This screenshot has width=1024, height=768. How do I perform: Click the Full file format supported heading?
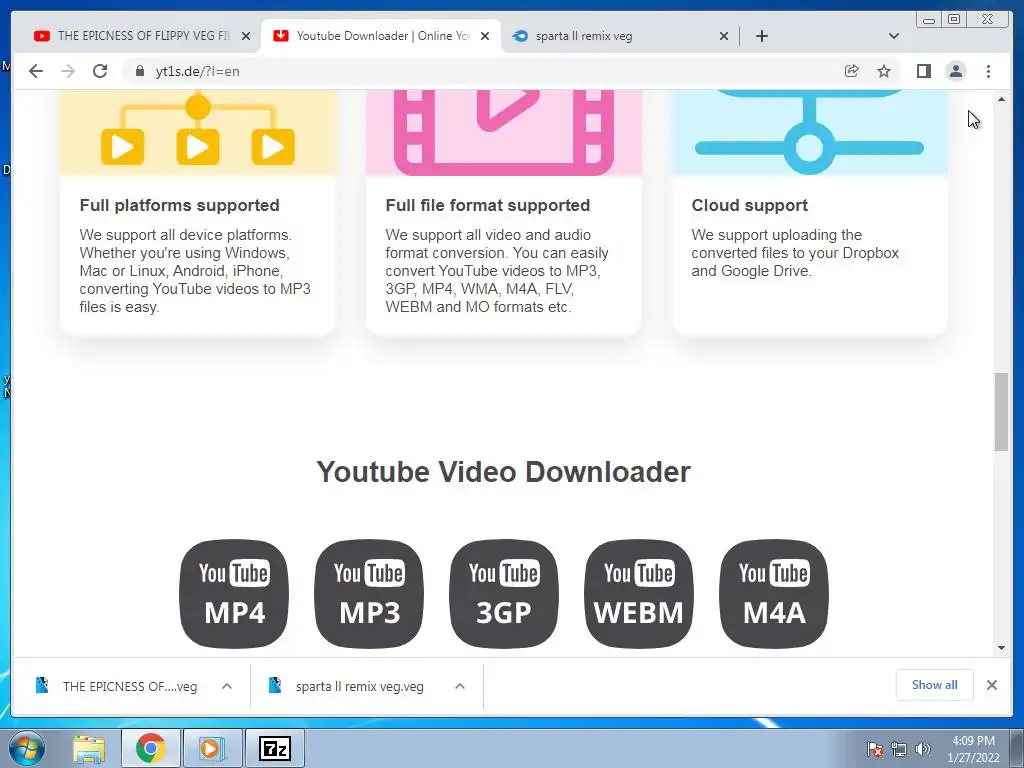coord(488,205)
